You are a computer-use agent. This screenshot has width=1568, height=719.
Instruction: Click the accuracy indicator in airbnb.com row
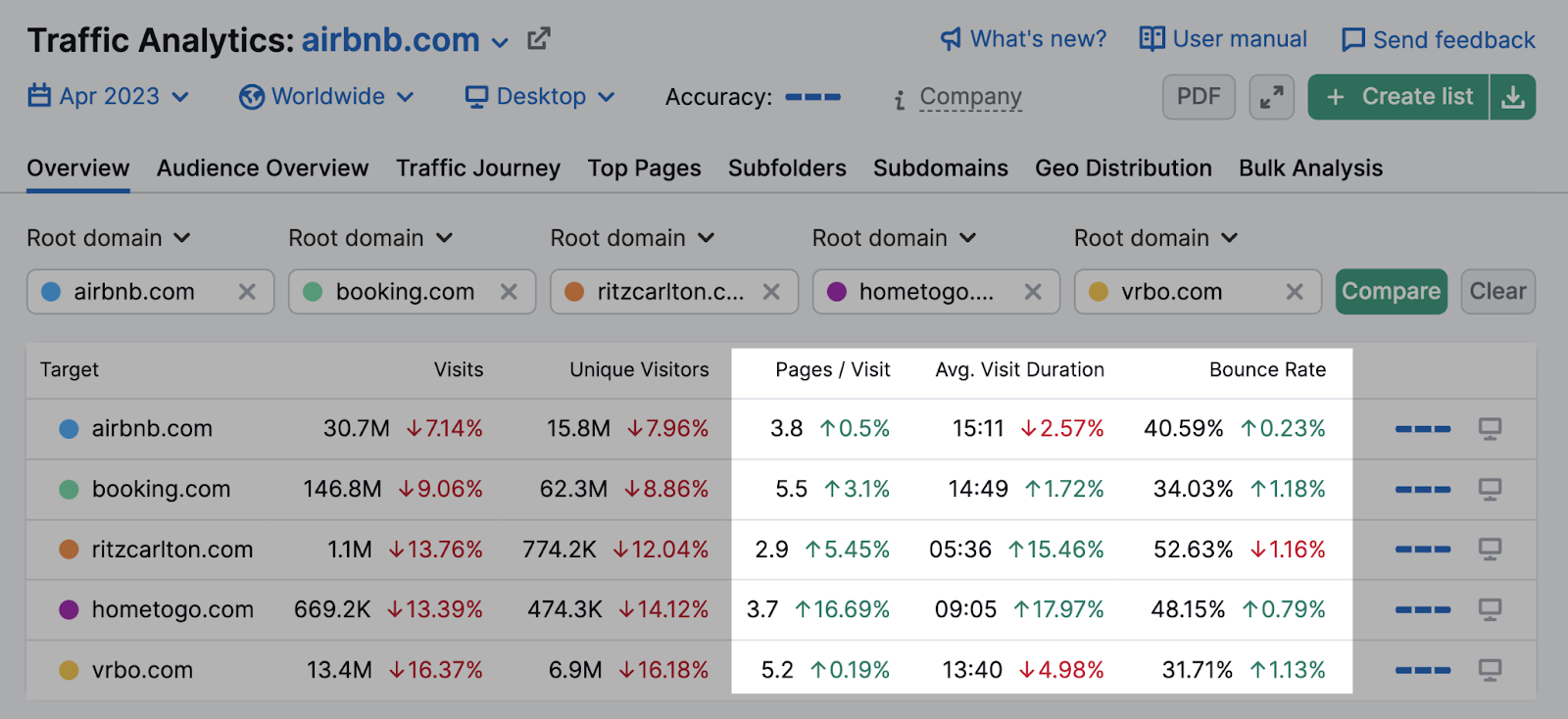point(1423,429)
